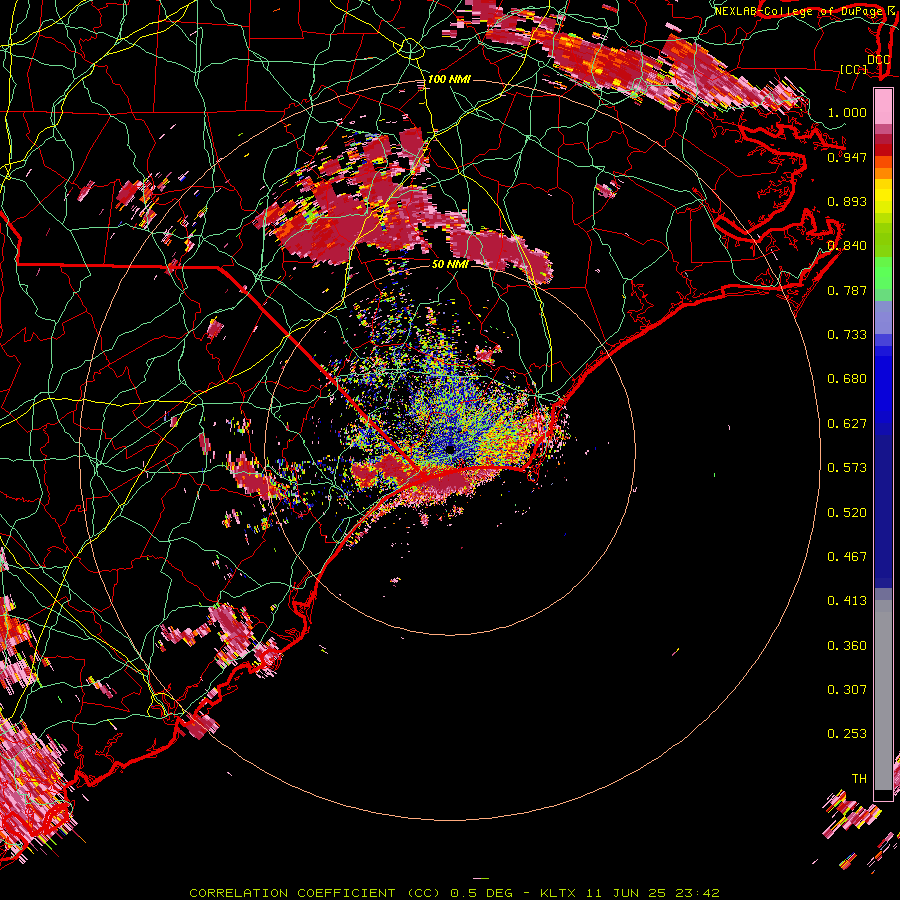Select the 0.253 scale value
900x900 pixels.
847,734
